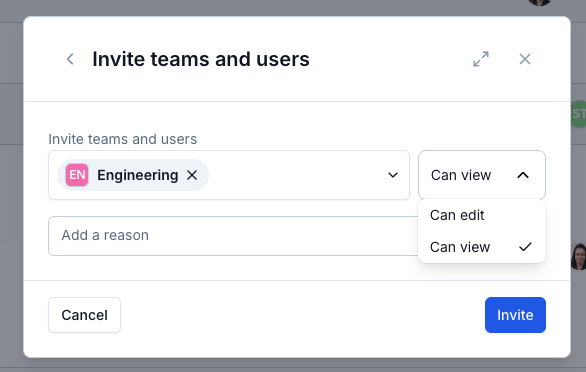Cancel the invitation
This screenshot has height=372, width=586.
(x=84, y=315)
